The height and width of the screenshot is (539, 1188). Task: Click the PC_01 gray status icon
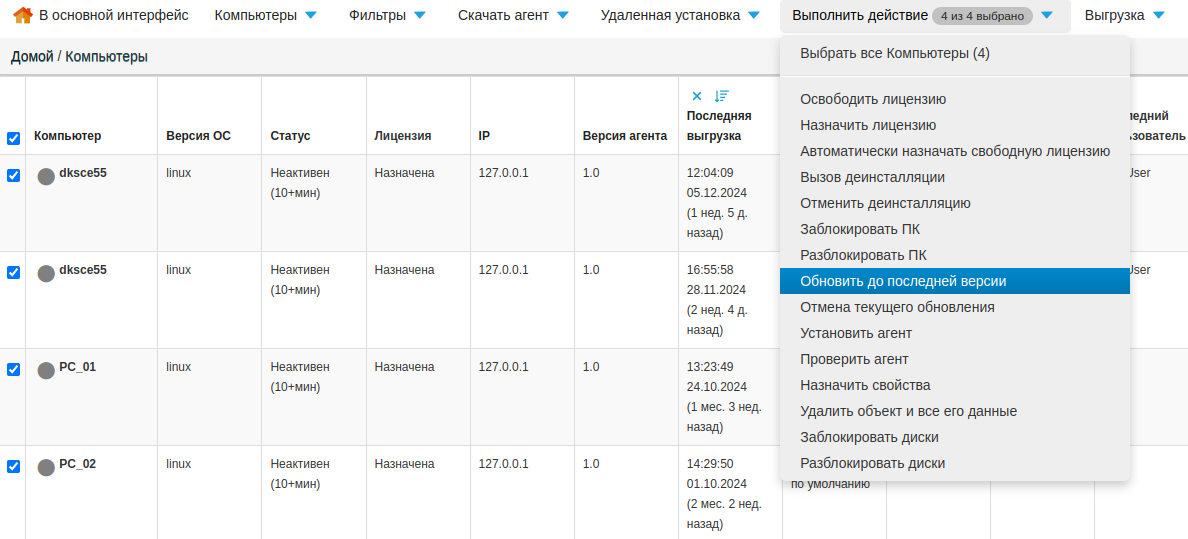click(46, 370)
